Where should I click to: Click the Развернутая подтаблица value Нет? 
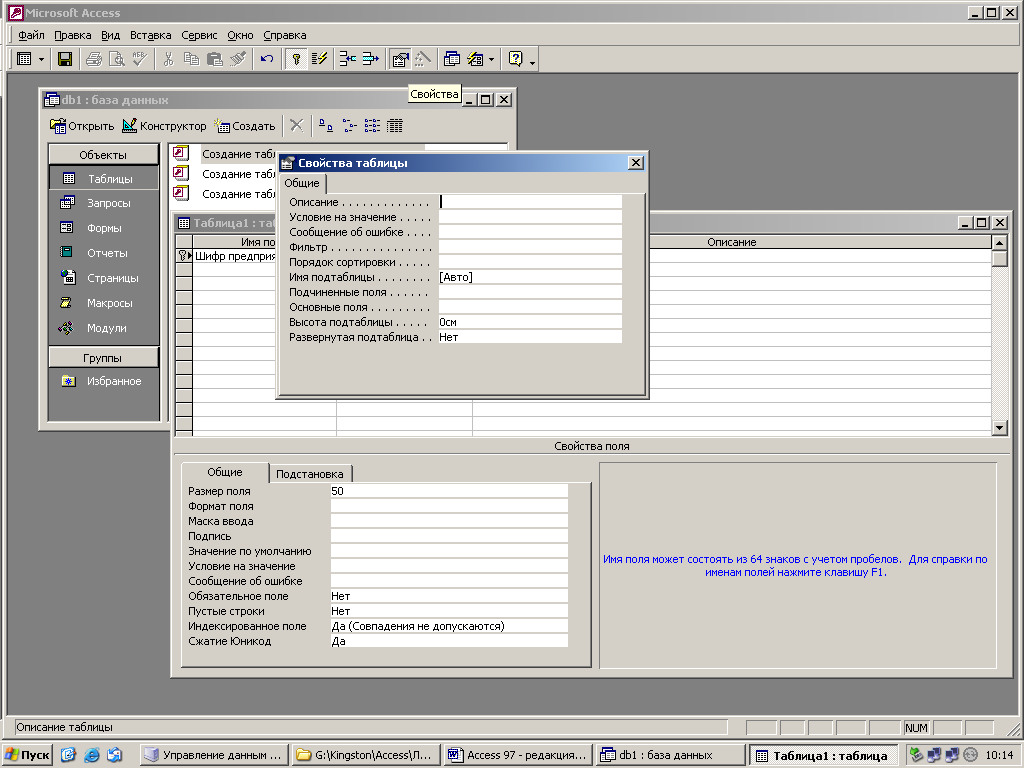click(530, 337)
